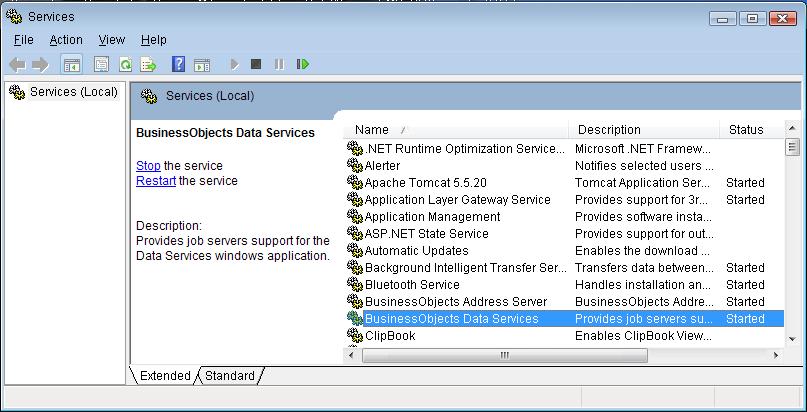
Task: Click the Export List toolbar icon
Action: pyautogui.click(x=148, y=64)
